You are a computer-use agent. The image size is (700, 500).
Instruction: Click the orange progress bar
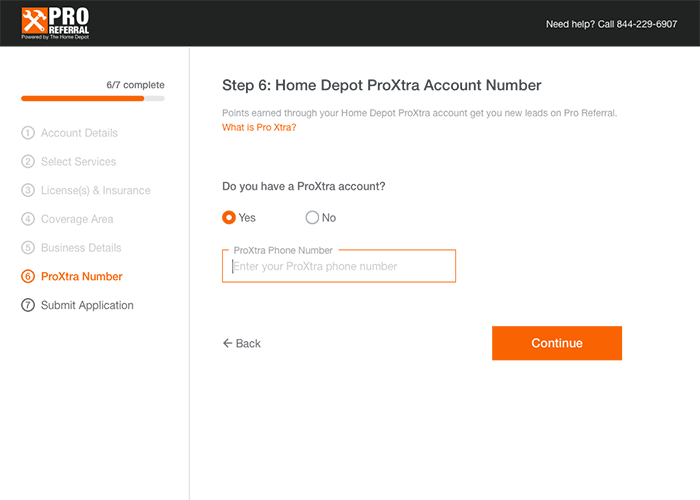coord(83,99)
